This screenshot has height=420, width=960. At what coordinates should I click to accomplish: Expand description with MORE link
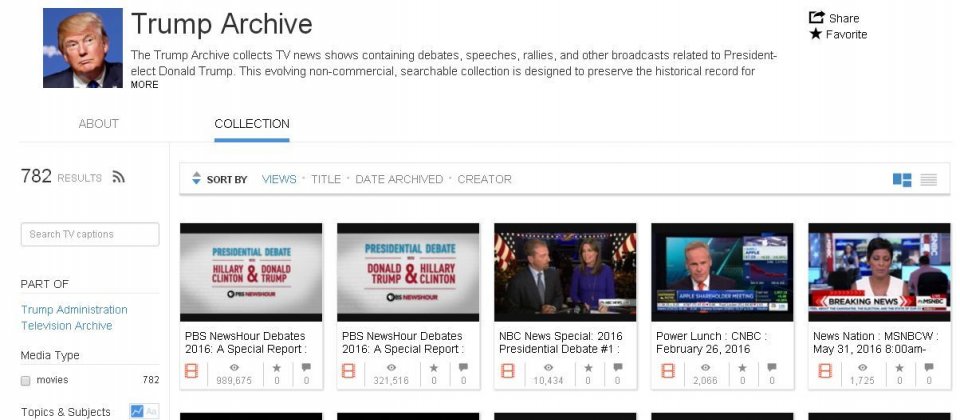pos(144,84)
